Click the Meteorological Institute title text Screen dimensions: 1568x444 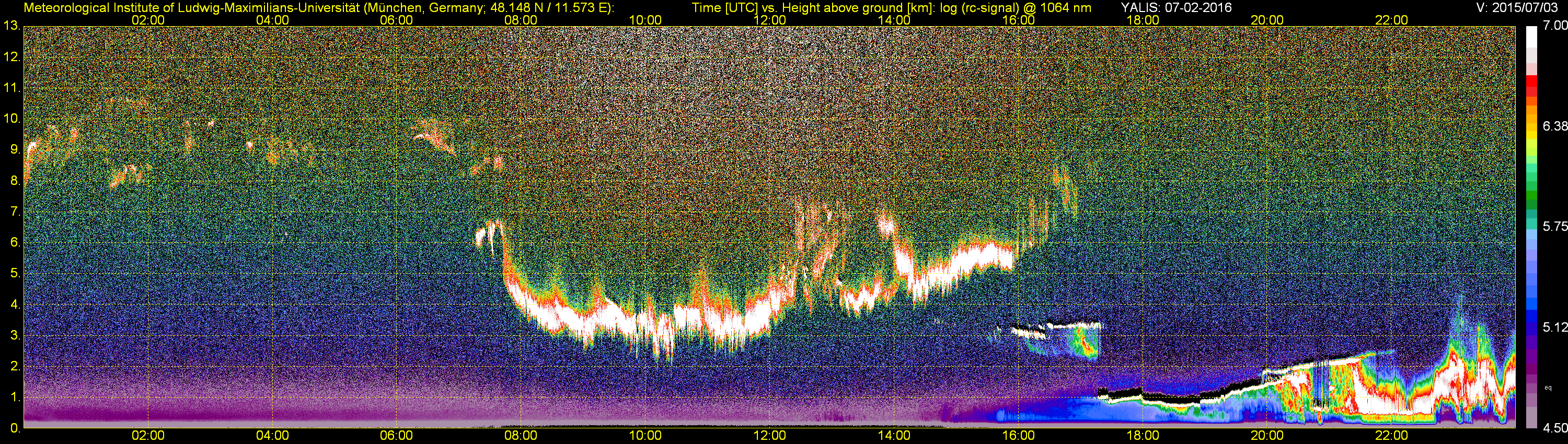click(x=318, y=7)
